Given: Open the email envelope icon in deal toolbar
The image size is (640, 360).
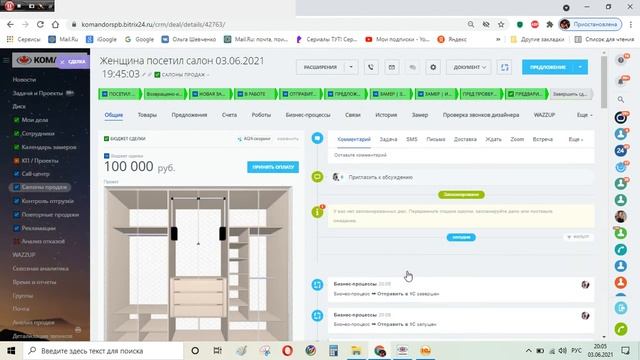Looking at the screenshot, I should click(392, 67).
